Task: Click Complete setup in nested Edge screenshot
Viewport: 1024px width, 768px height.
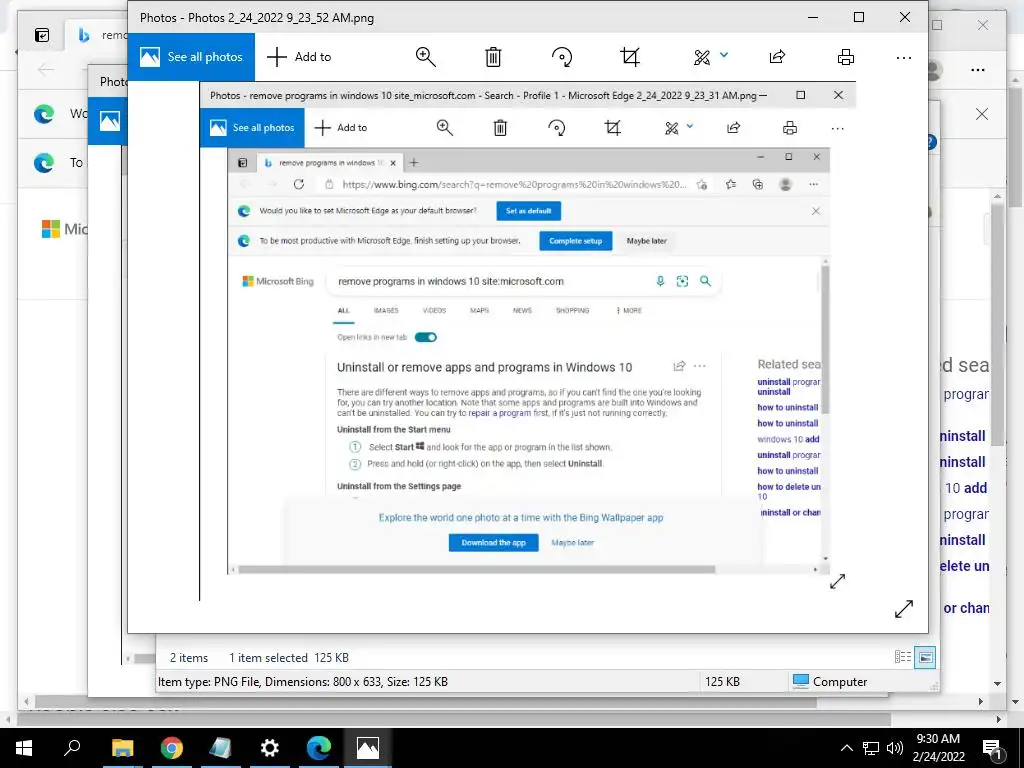Action: click(x=575, y=241)
